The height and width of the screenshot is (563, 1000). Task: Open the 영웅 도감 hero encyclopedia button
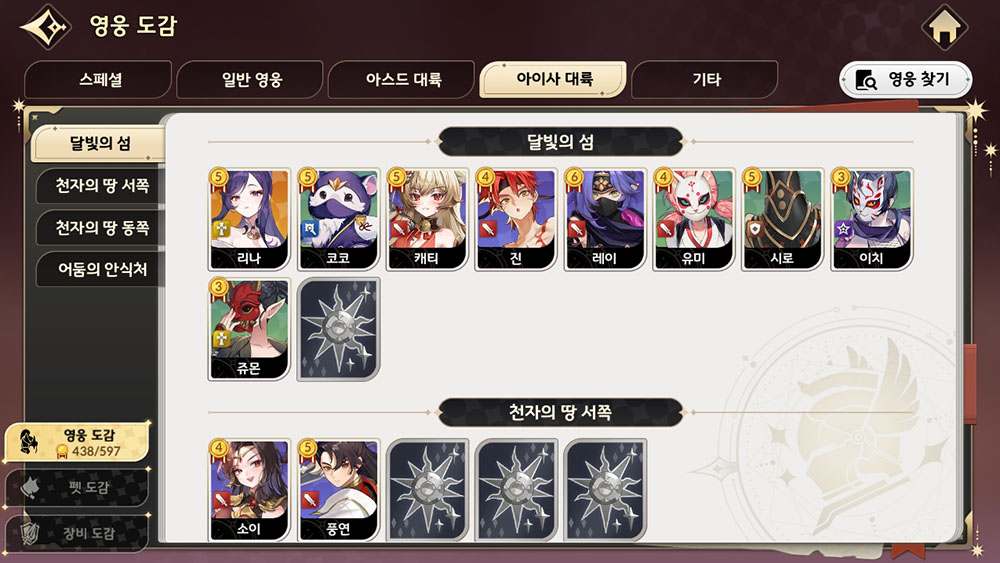click(77, 442)
